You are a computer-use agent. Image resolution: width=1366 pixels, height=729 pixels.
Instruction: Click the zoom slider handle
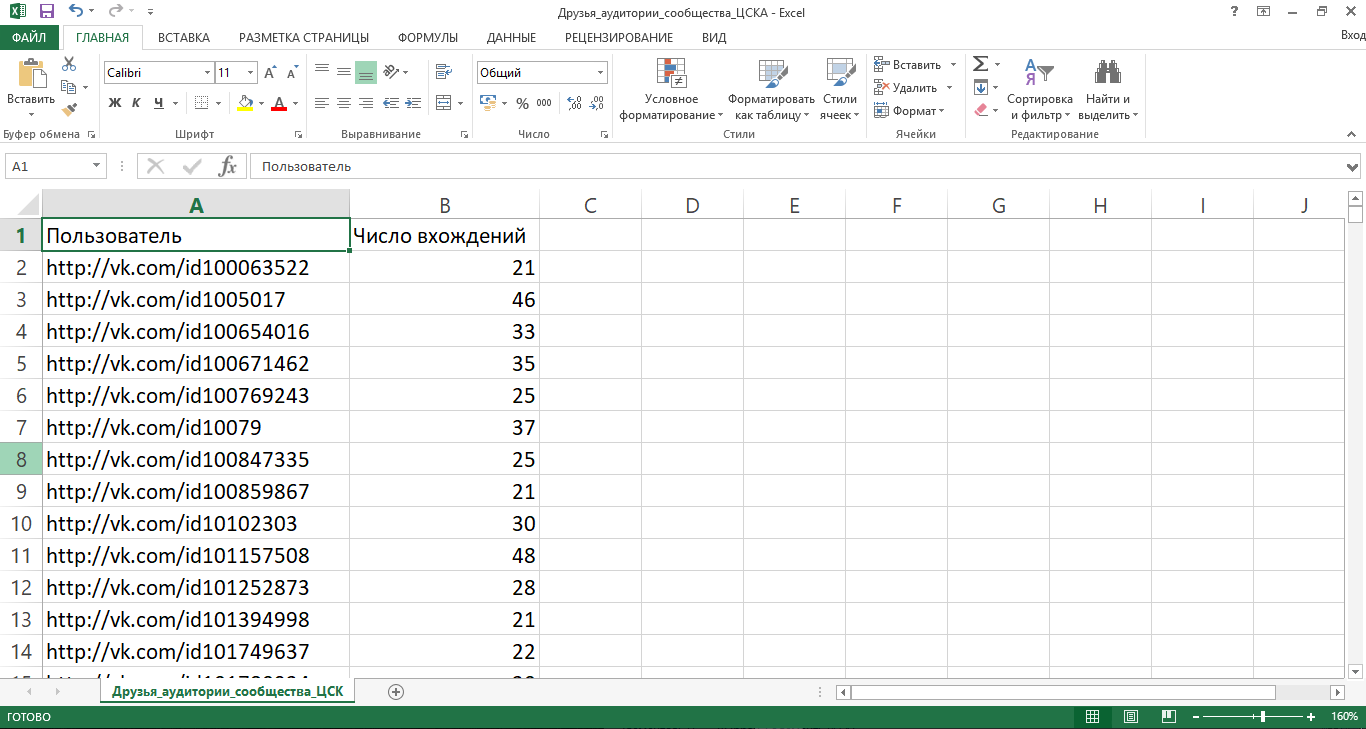click(1263, 717)
